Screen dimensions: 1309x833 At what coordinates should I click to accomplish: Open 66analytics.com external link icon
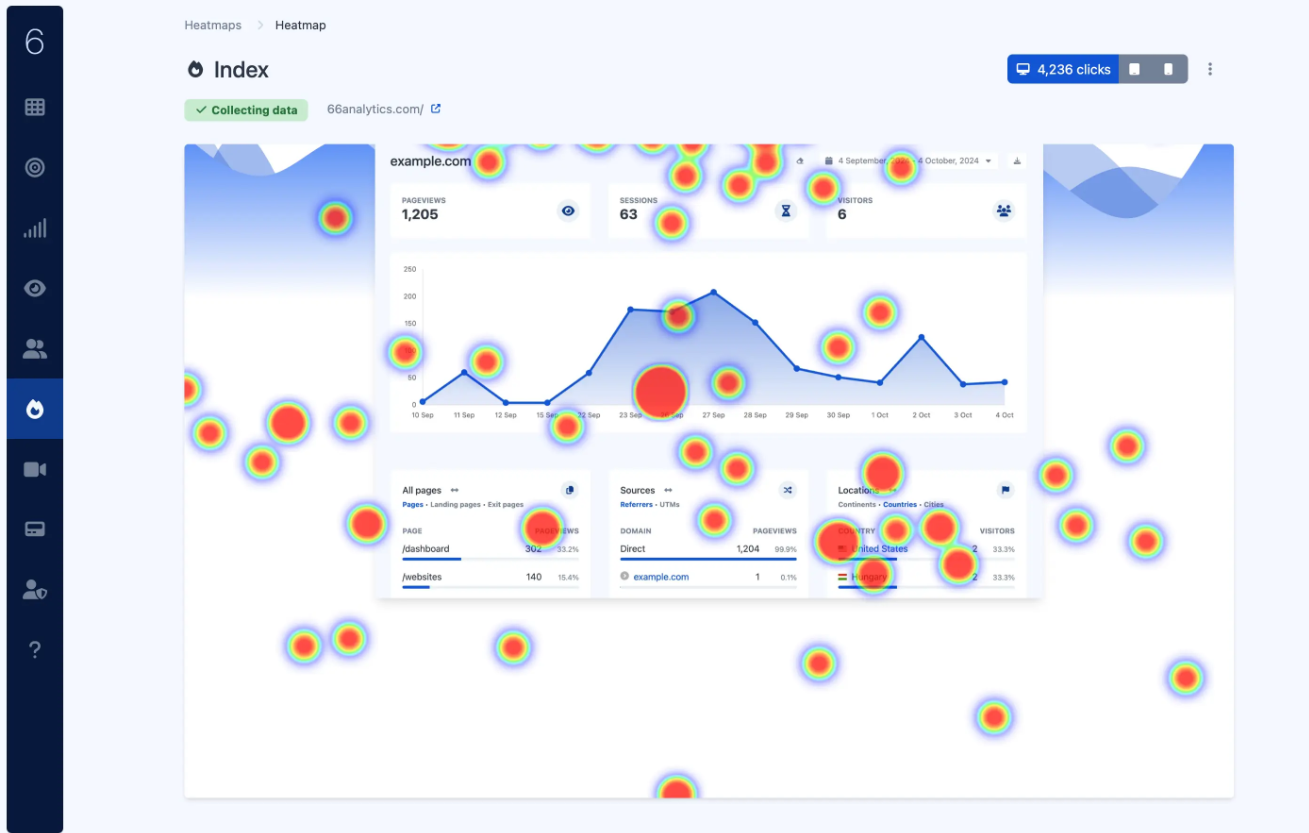(436, 109)
